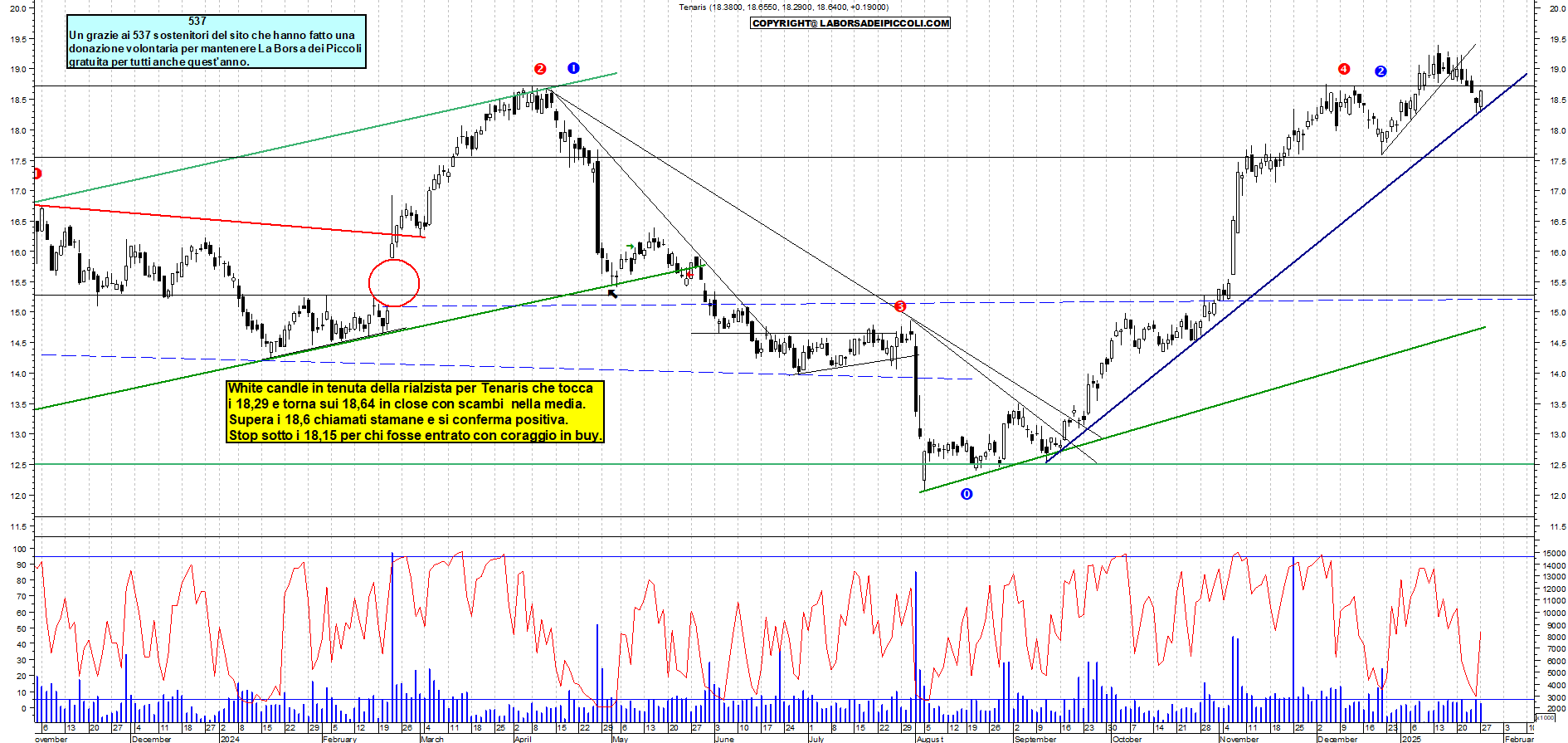Image resolution: width=1568 pixels, height=743 pixels.
Task: Click the blue wave marker 2 near December high
Action: point(1381,71)
